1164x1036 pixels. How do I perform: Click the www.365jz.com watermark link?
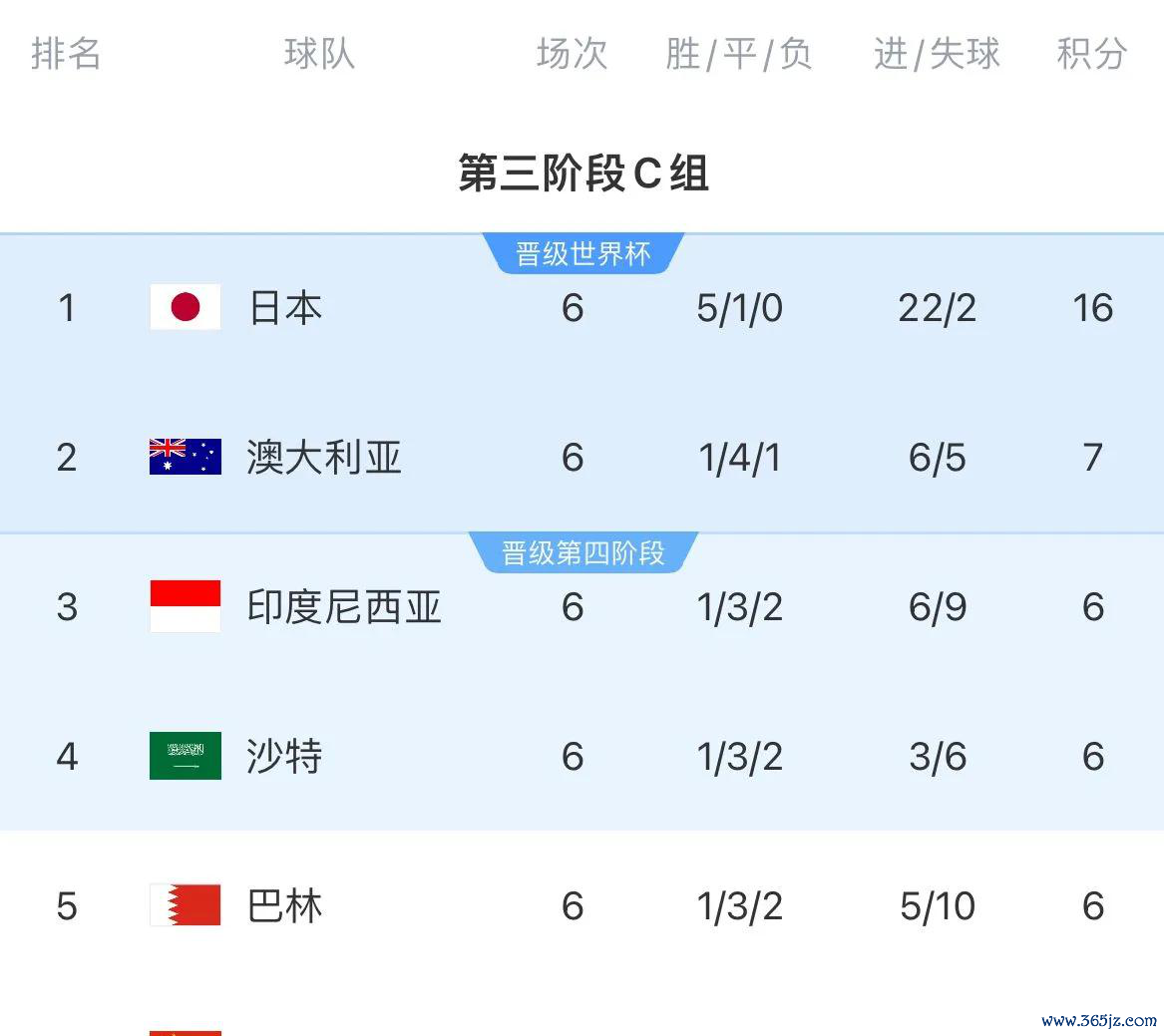(1099, 1020)
